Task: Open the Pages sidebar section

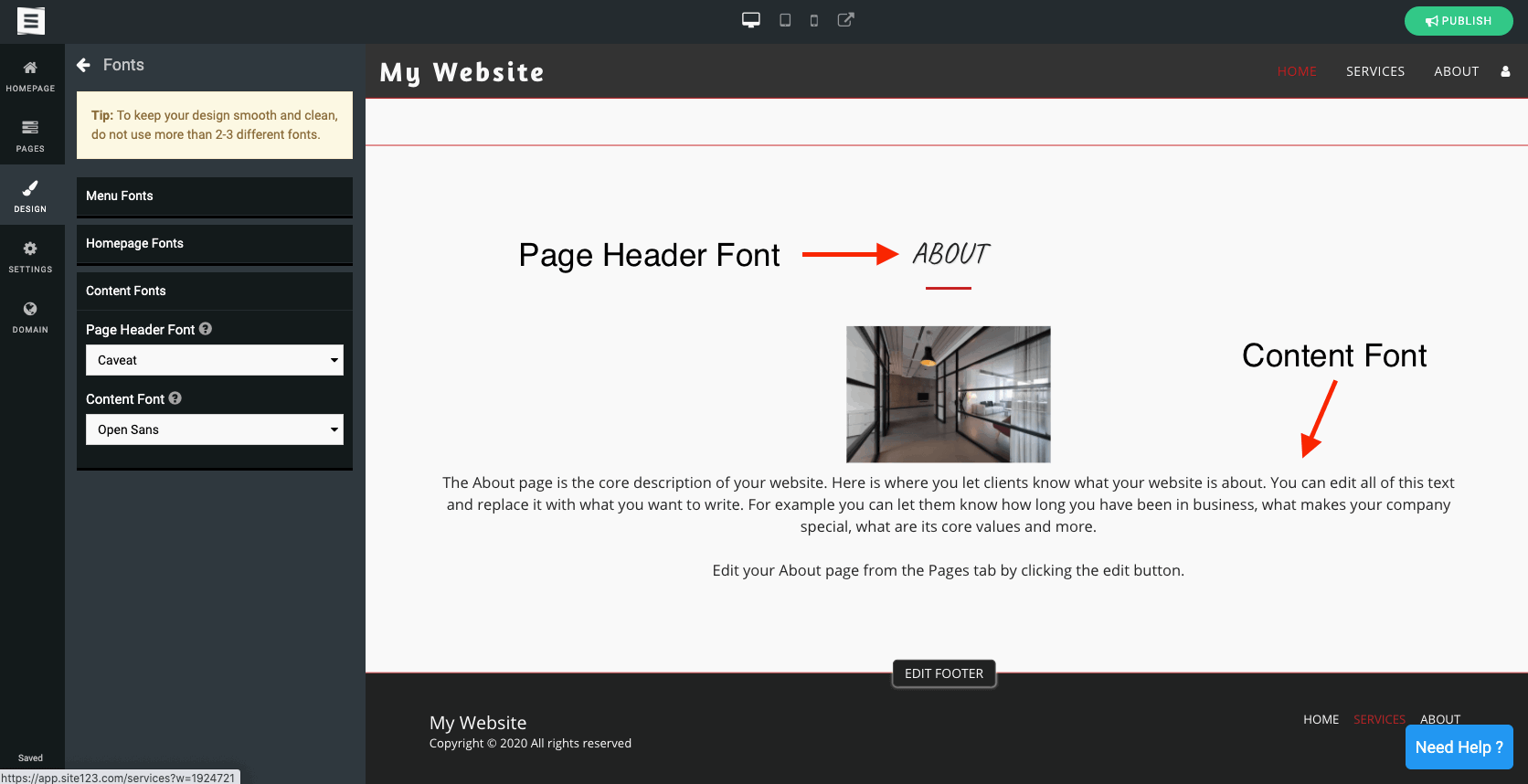Action: click(30, 136)
